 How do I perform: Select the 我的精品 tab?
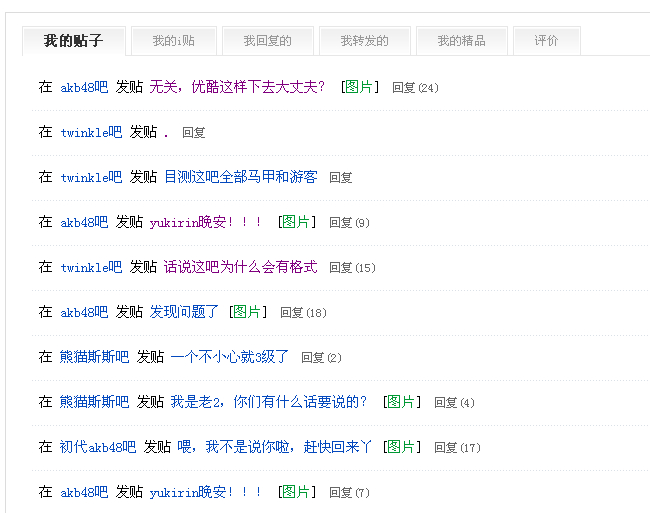tap(462, 41)
